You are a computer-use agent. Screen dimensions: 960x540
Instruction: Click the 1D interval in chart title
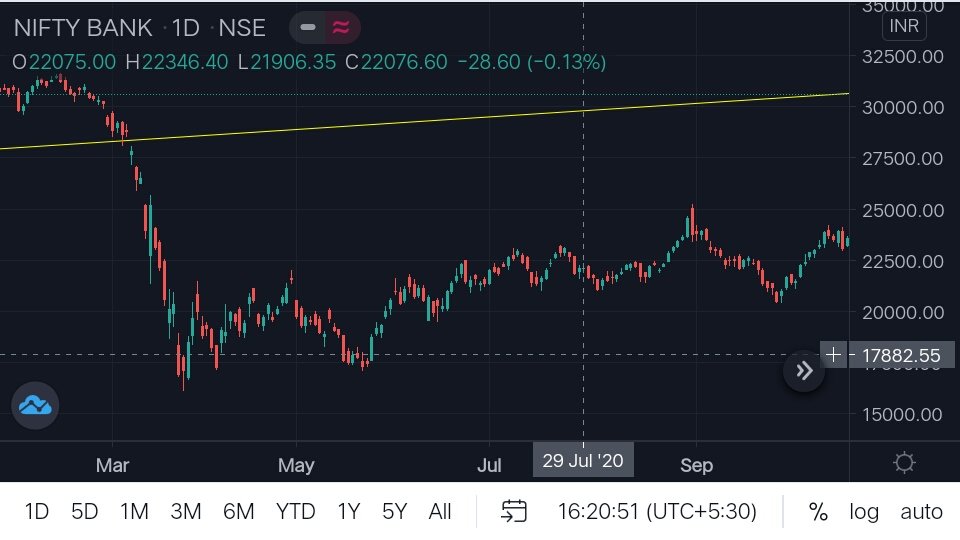click(x=186, y=28)
